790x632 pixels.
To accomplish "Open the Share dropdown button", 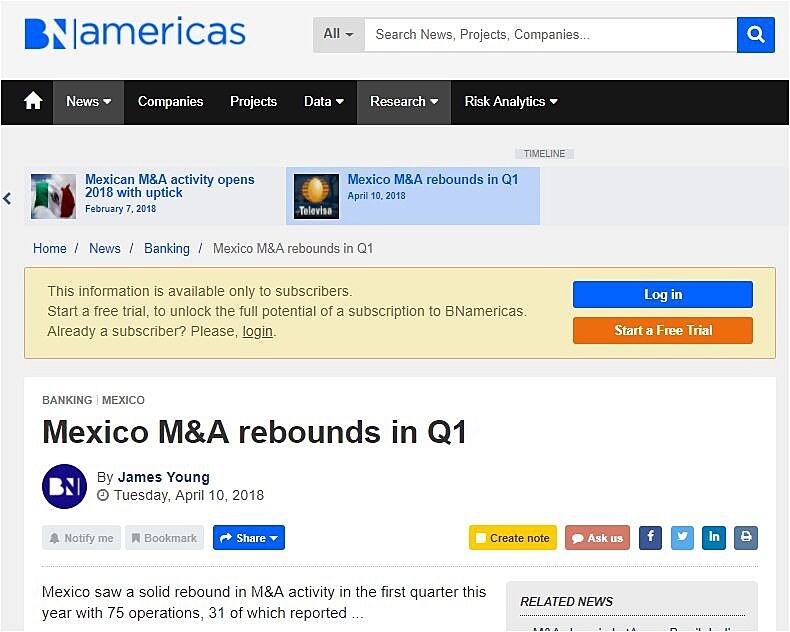I will pyautogui.click(x=249, y=538).
